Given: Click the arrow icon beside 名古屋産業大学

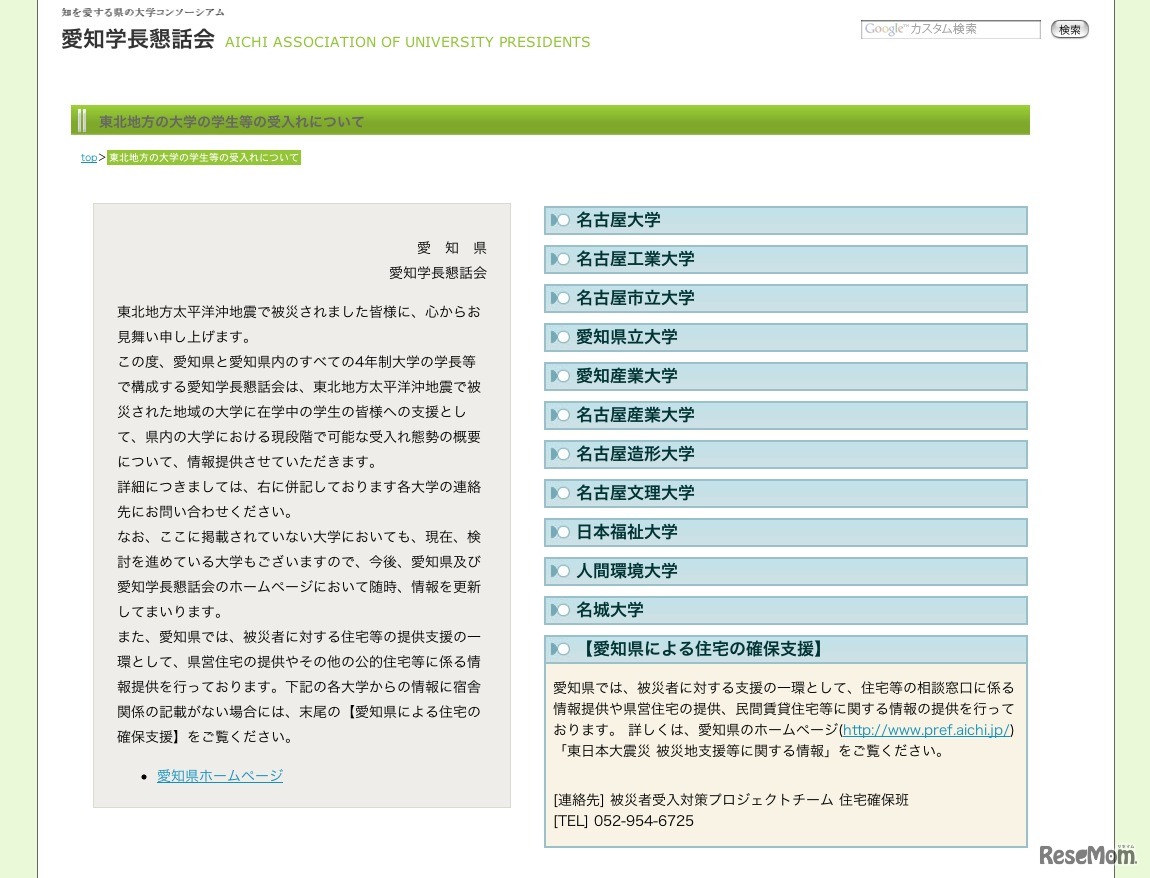Looking at the screenshot, I should tap(561, 415).
